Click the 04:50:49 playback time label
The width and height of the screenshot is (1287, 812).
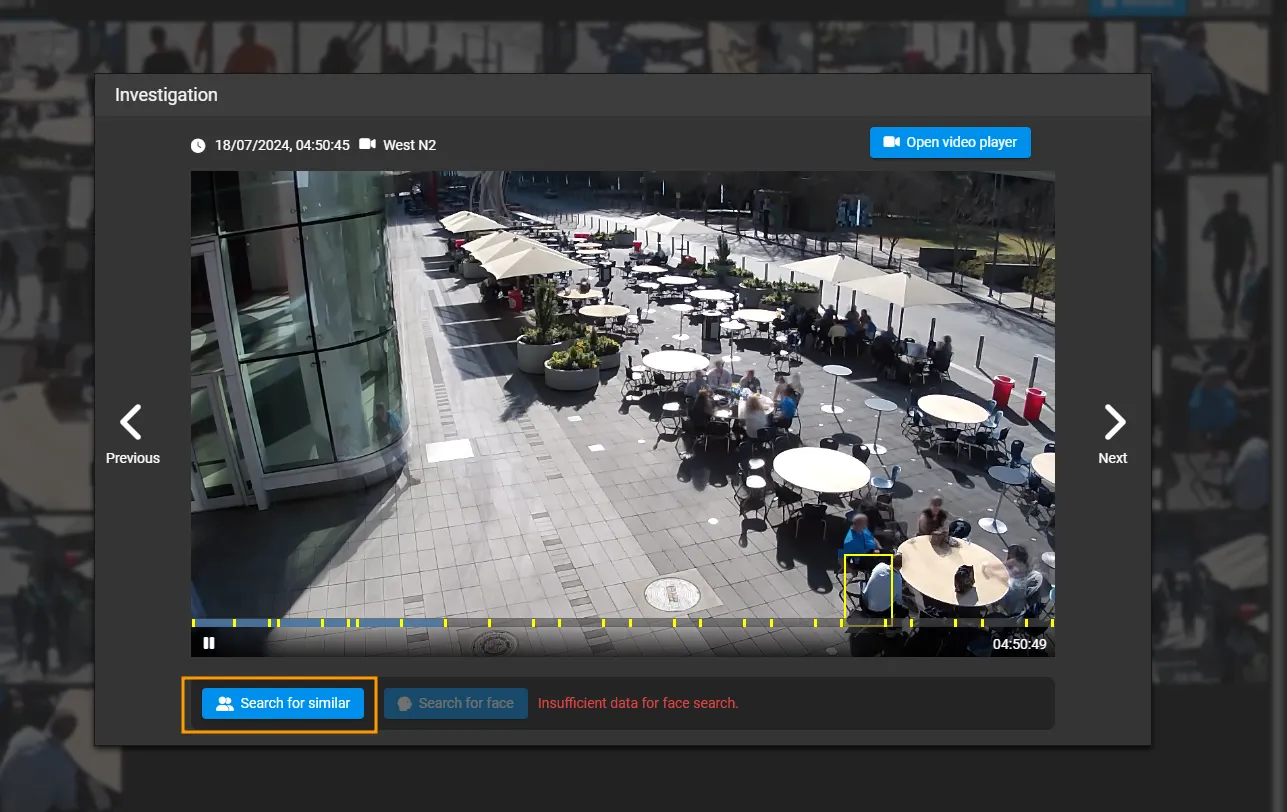(1019, 644)
